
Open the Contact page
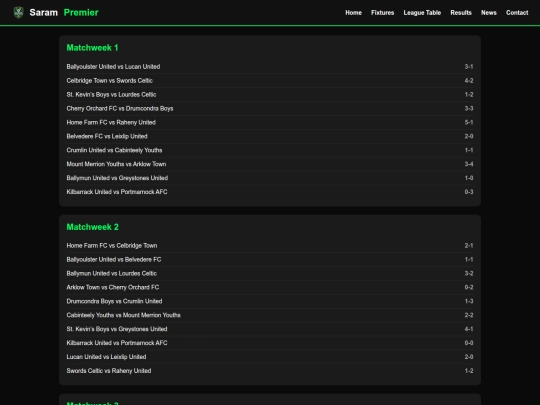(x=517, y=13)
